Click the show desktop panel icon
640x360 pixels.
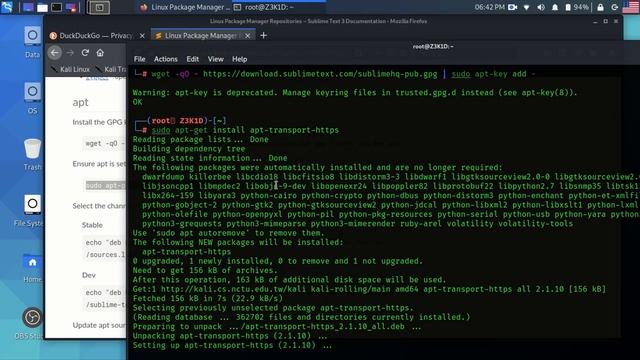click(28, 7)
